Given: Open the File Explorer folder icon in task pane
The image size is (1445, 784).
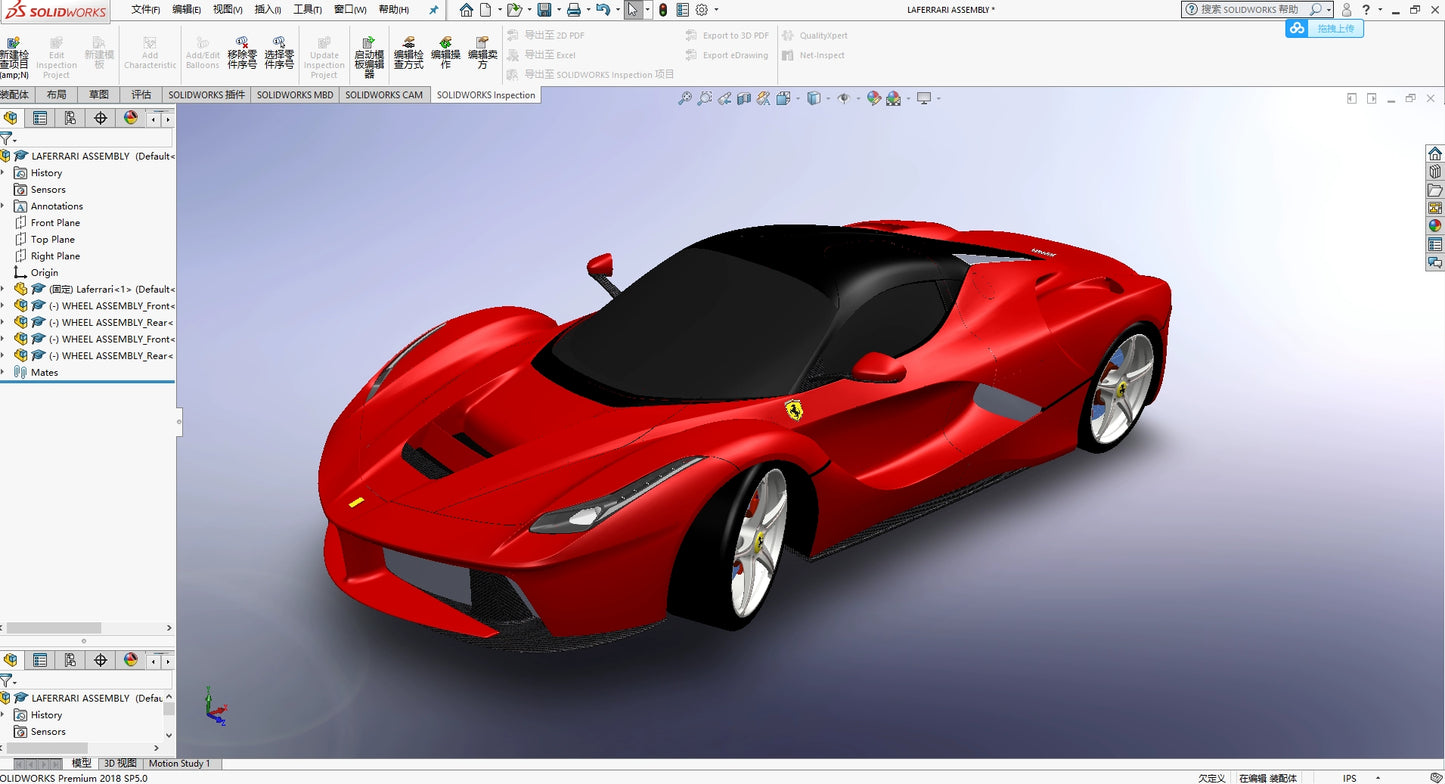Looking at the screenshot, I should [1435, 189].
